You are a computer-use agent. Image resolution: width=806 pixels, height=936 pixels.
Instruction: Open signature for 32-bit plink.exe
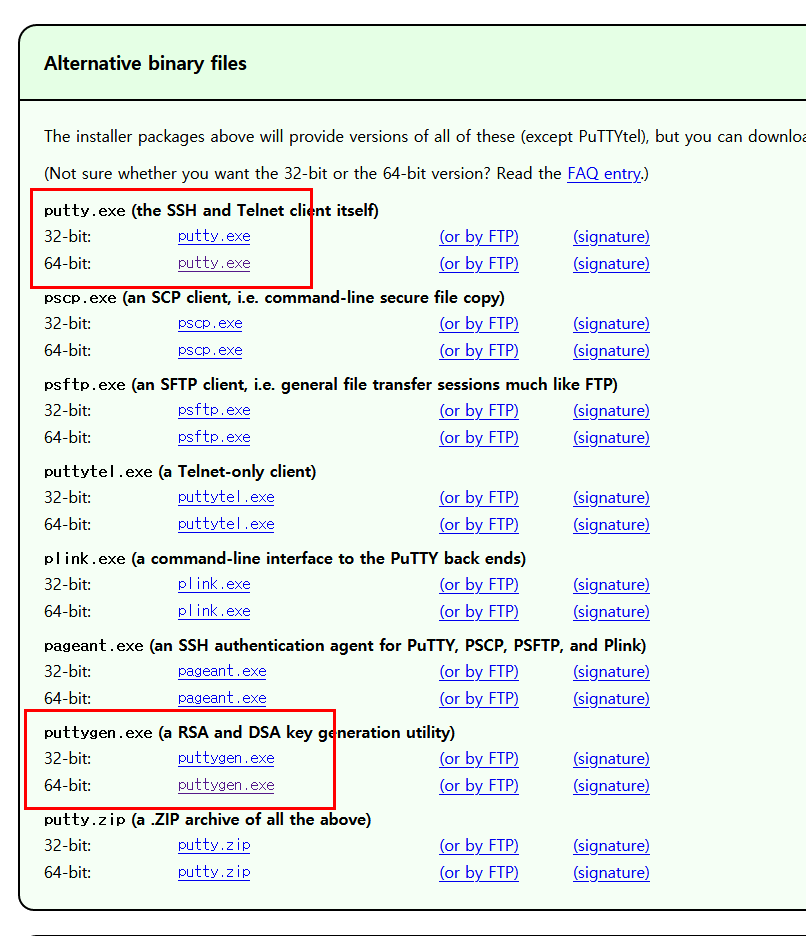[x=611, y=585]
